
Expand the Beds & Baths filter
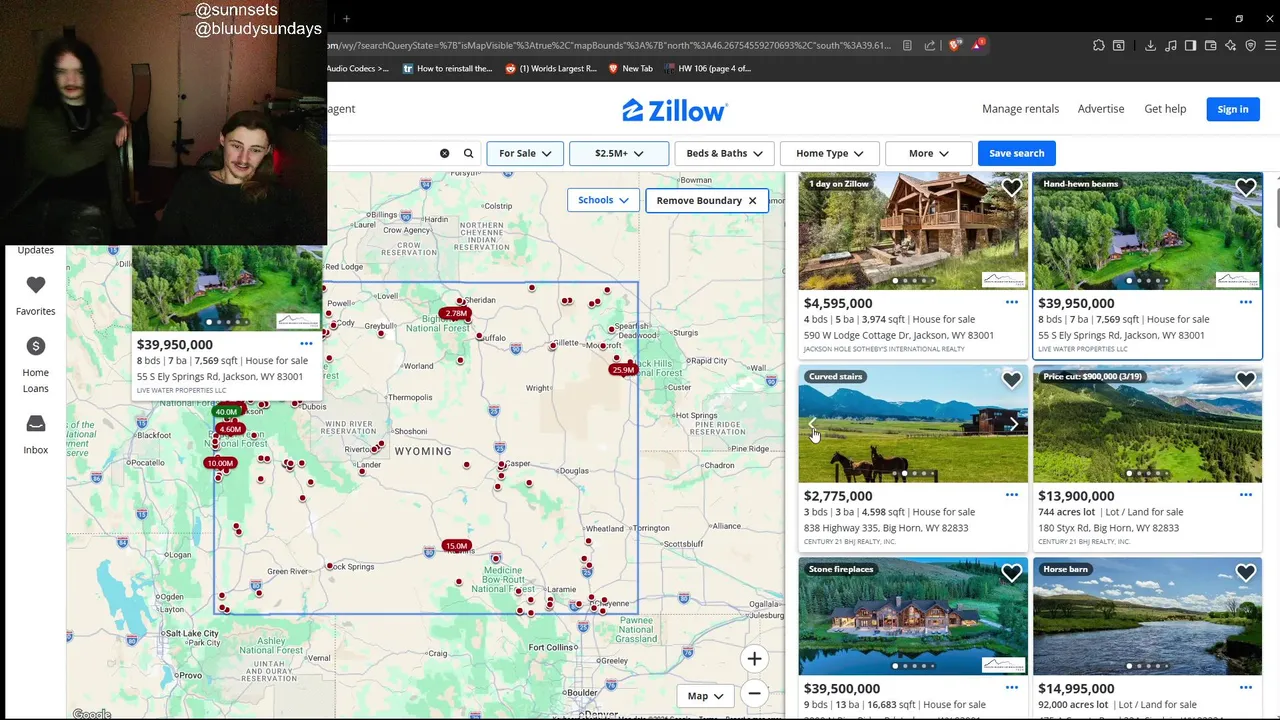pos(724,153)
